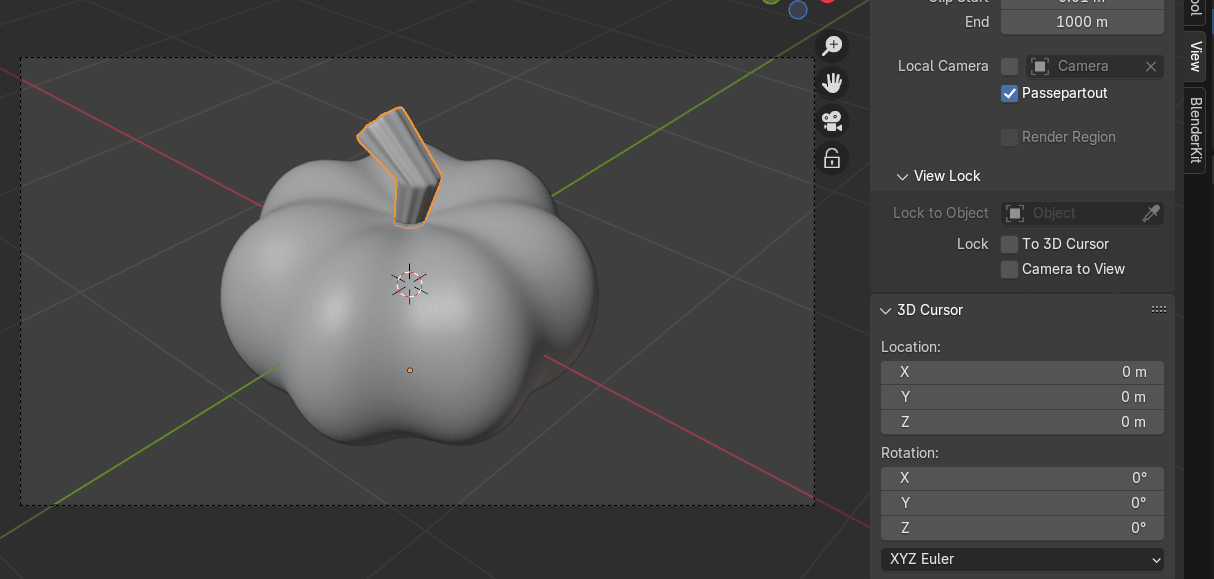Enable the Local Camera checkbox

coord(1010,66)
